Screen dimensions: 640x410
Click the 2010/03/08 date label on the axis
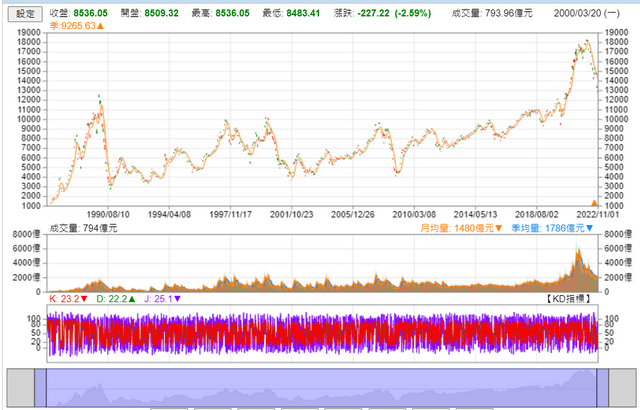tap(414, 215)
